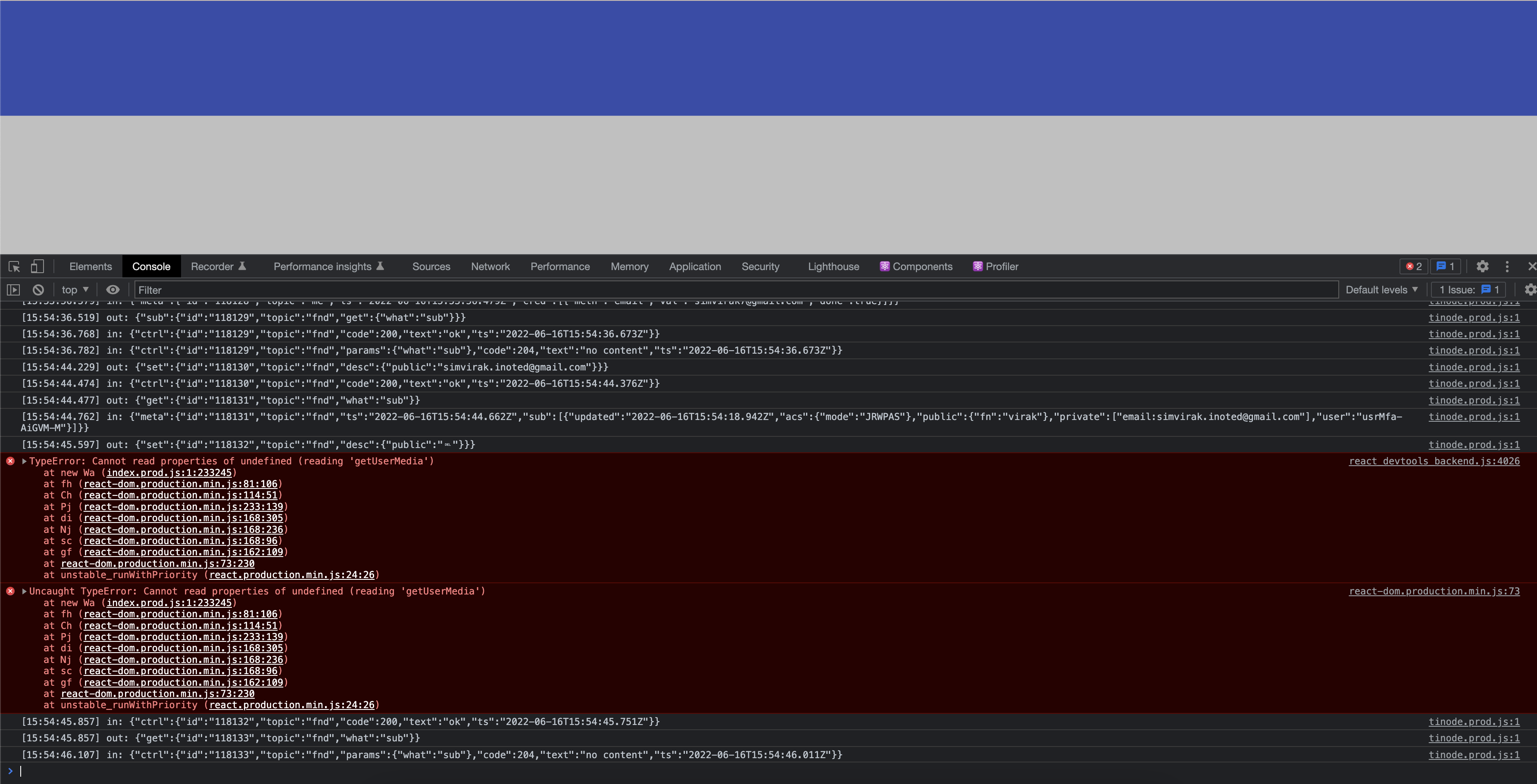Open the Performance insights tab
1537x784 pixels.
pos(323,267)
